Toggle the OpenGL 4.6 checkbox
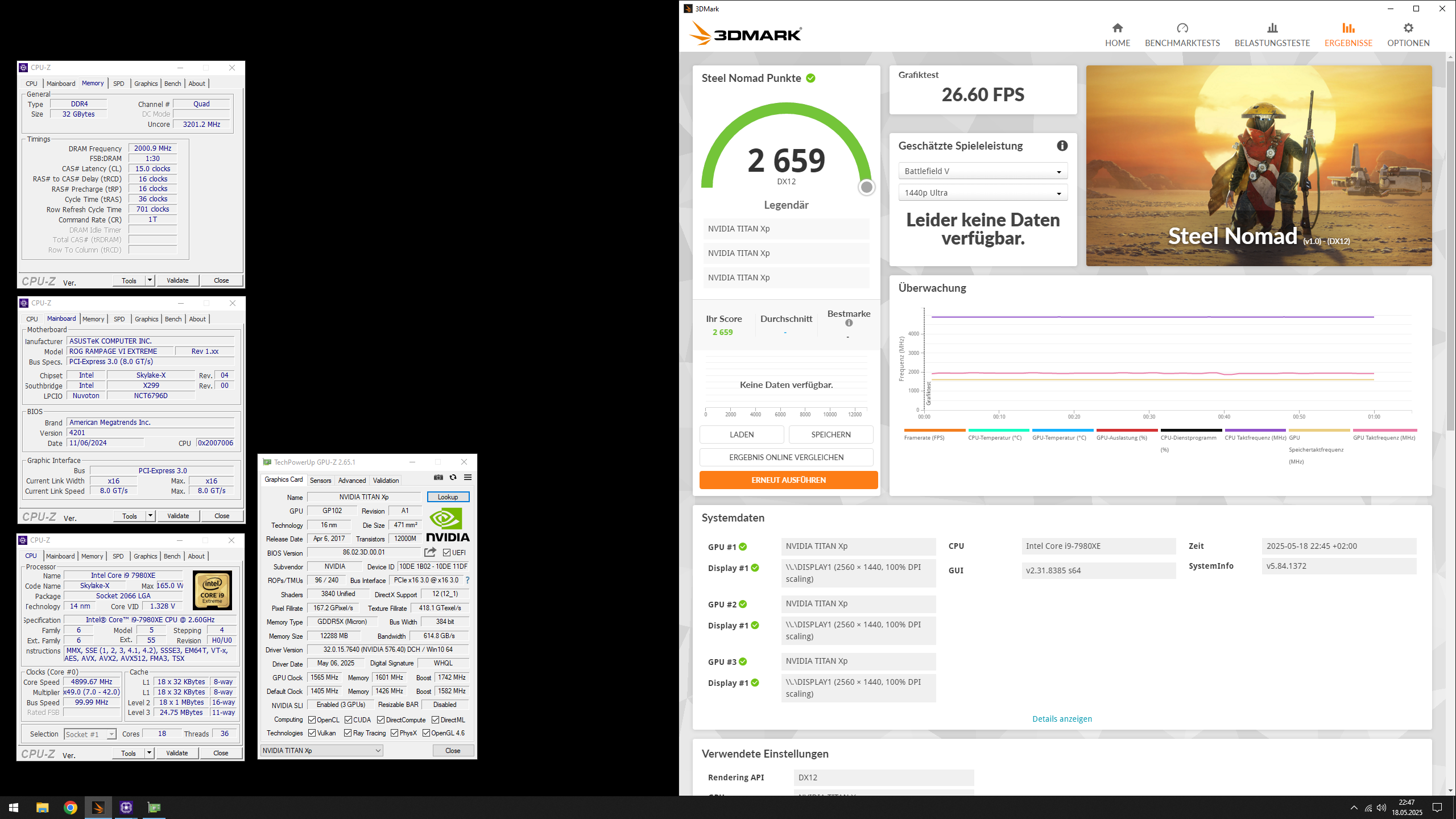1456x819 pixels. [x=426, y=733]
